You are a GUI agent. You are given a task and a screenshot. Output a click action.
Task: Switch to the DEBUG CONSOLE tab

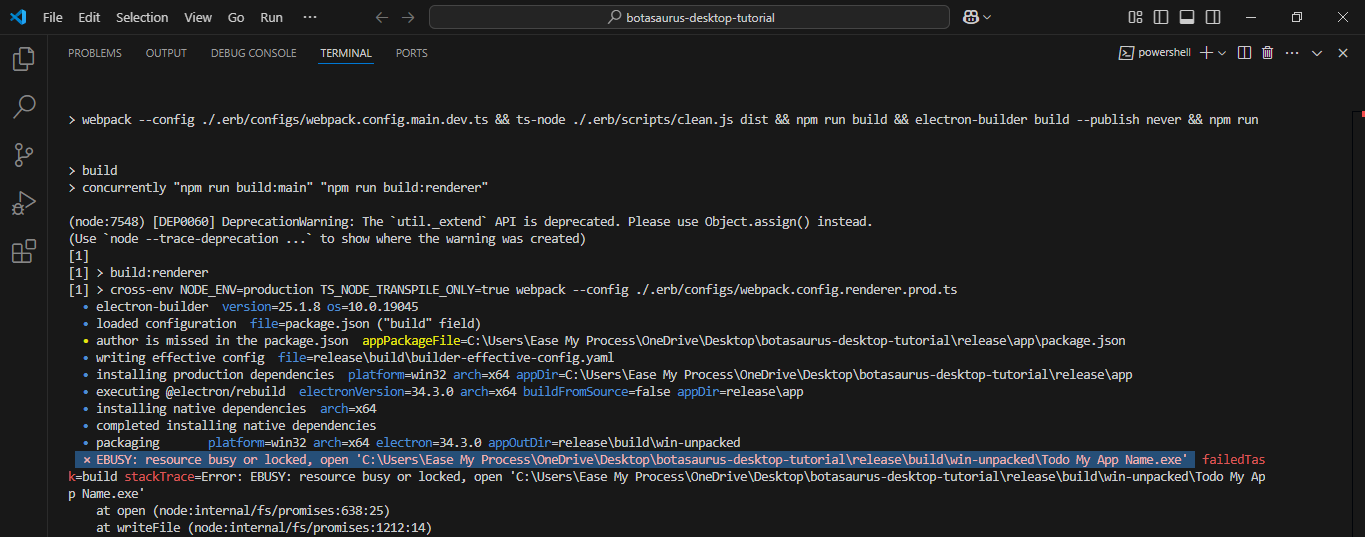pyautogui.click(x=253, y=53)
